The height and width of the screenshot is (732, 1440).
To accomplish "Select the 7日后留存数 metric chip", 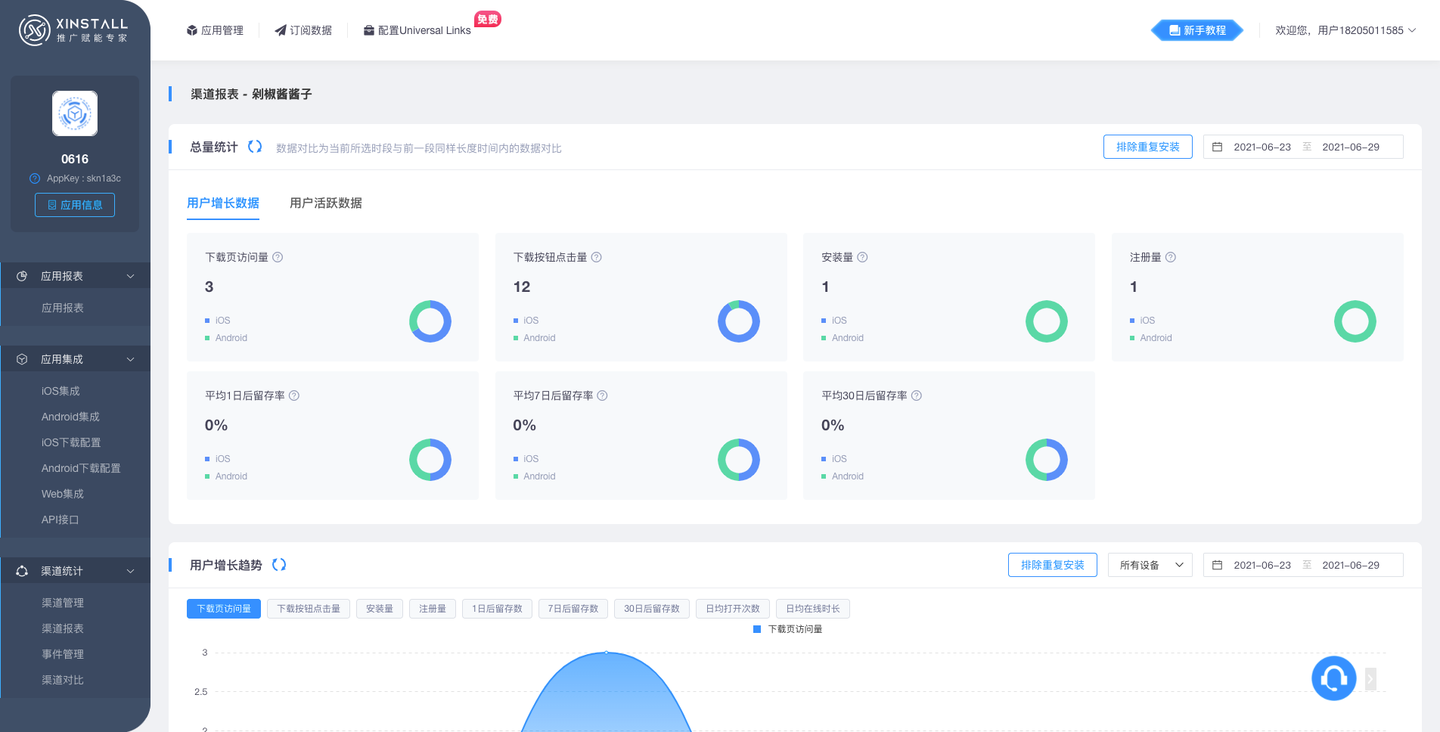I will tap(572, 608).
